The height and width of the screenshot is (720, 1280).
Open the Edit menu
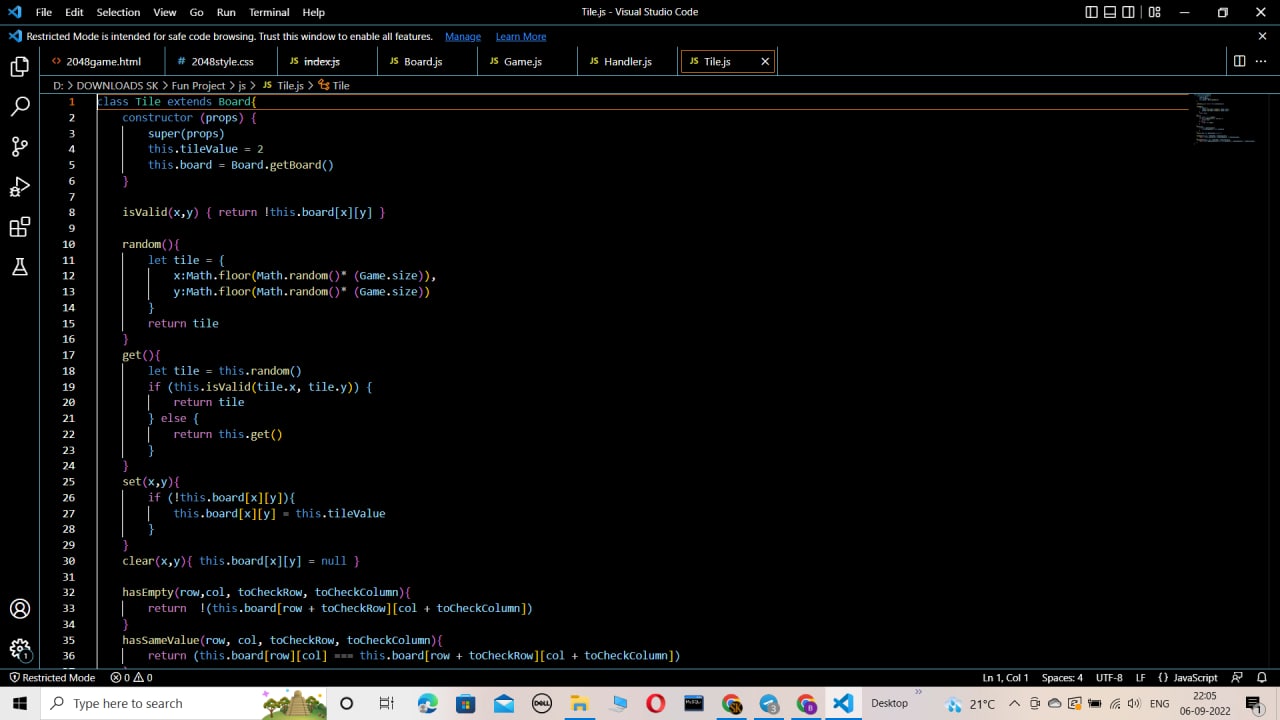[x=74, y=12]
